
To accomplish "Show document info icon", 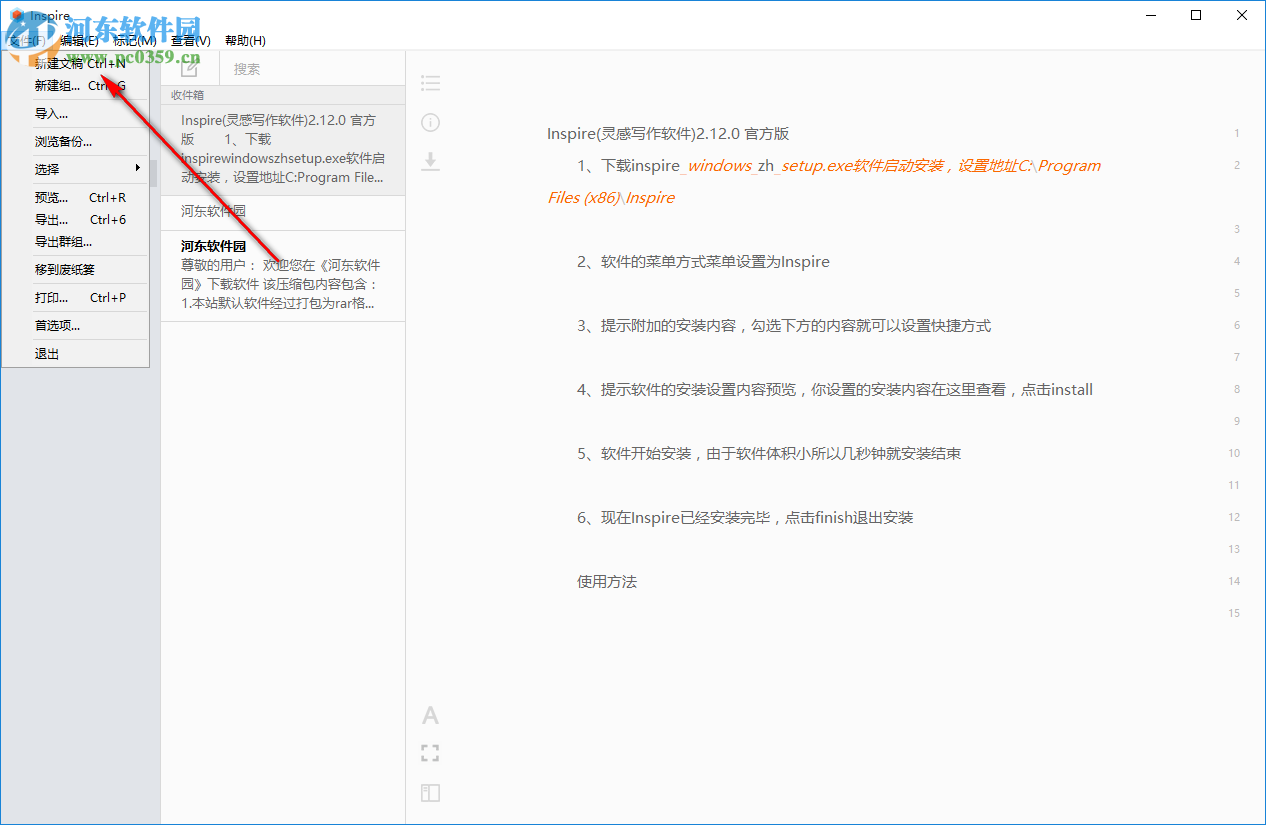I will (430, 122).
